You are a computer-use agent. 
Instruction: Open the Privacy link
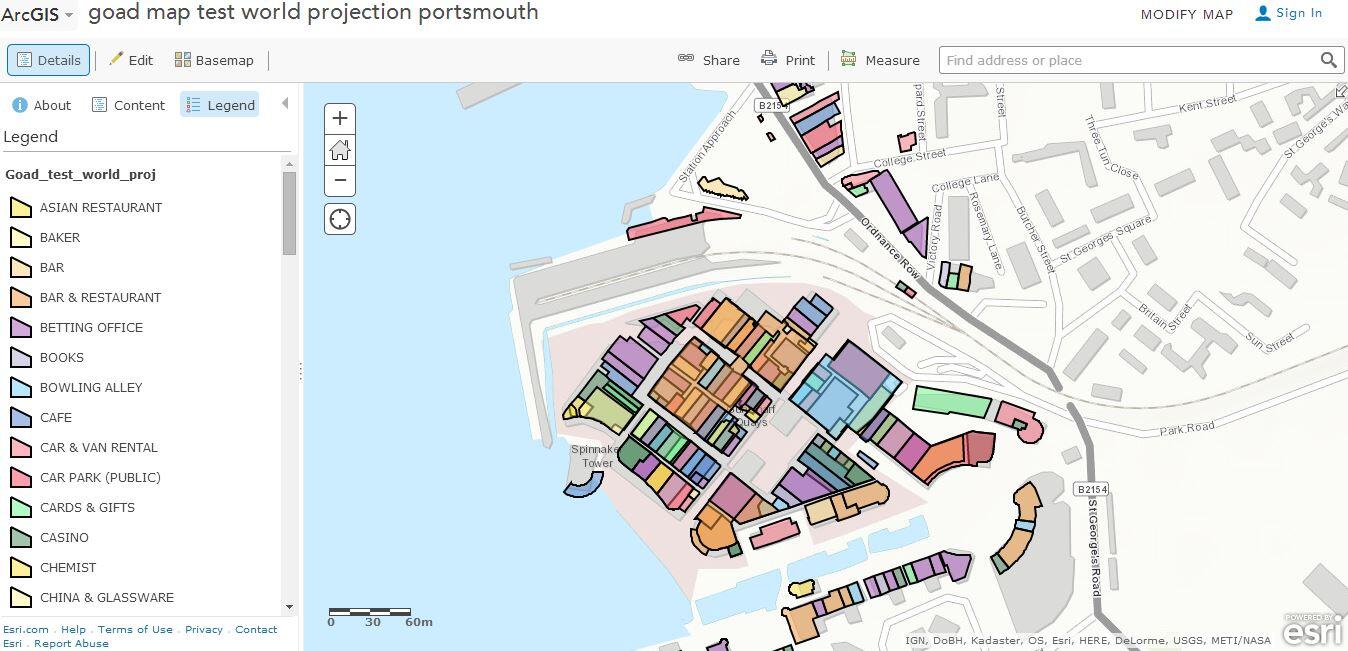tap(204, 629)
